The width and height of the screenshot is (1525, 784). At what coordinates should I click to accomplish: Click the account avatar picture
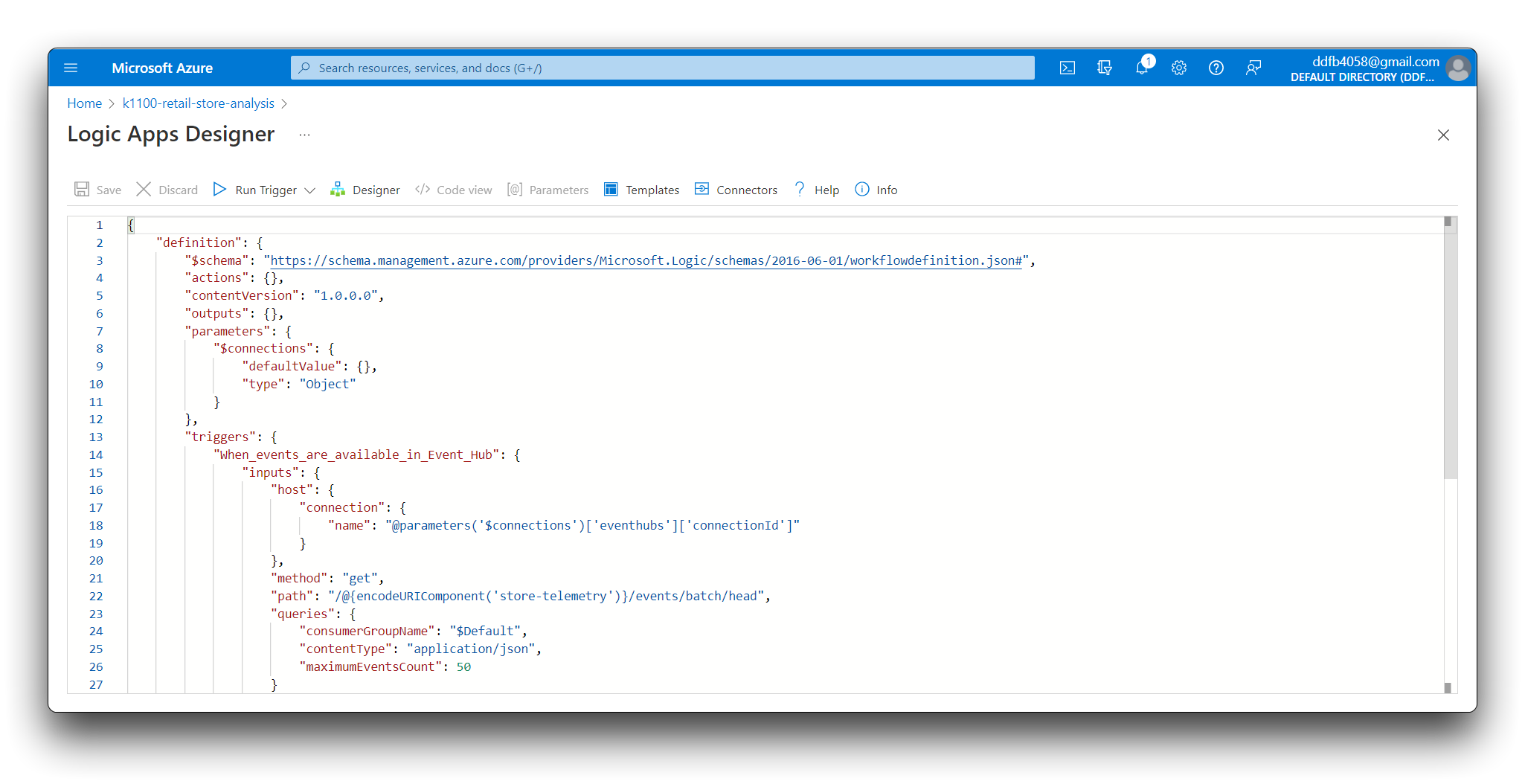(1458, 68)
